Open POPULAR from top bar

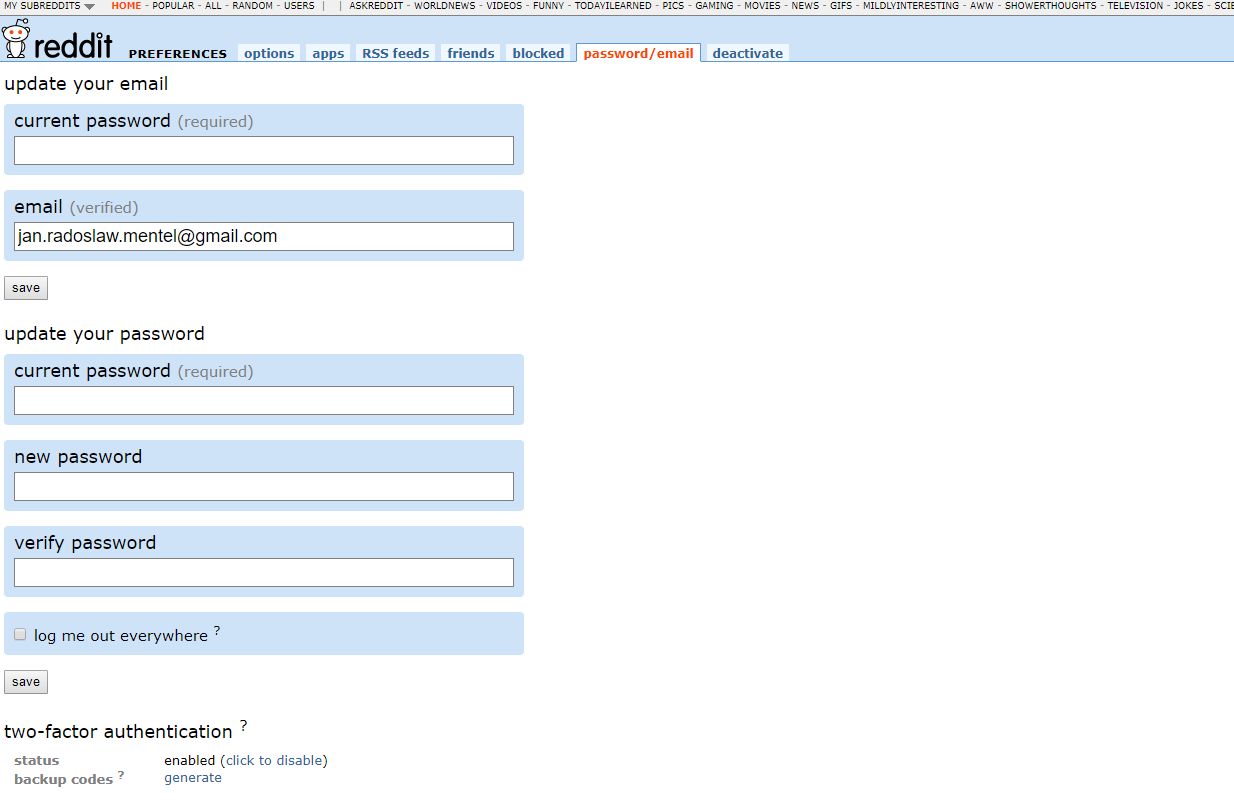point(173,6)
